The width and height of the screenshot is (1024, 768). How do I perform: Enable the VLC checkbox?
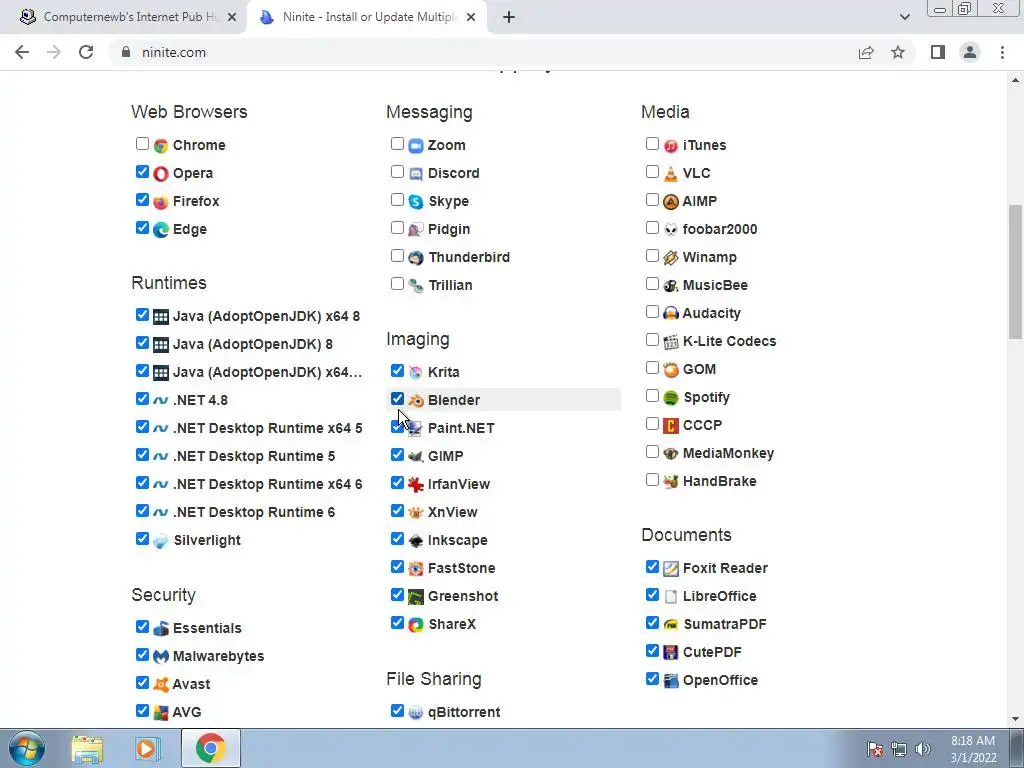click(652, 172)
